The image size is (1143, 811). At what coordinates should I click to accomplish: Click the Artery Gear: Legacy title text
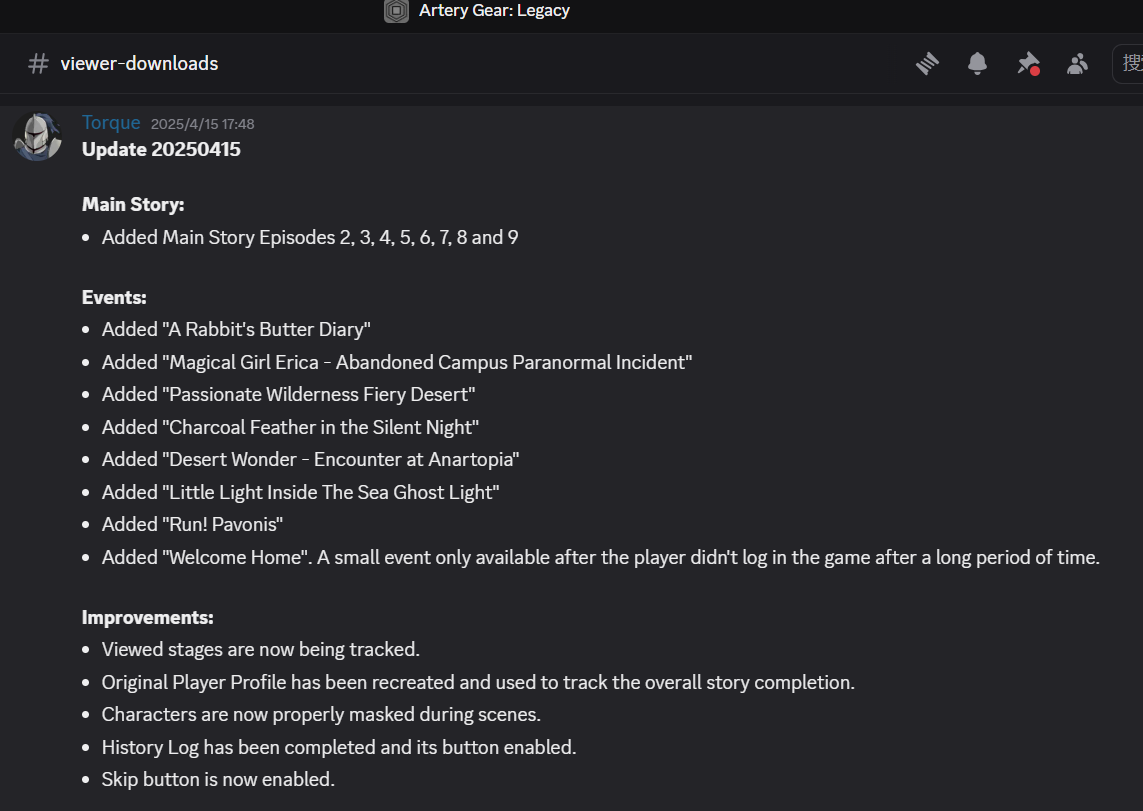tap(494, 11)
